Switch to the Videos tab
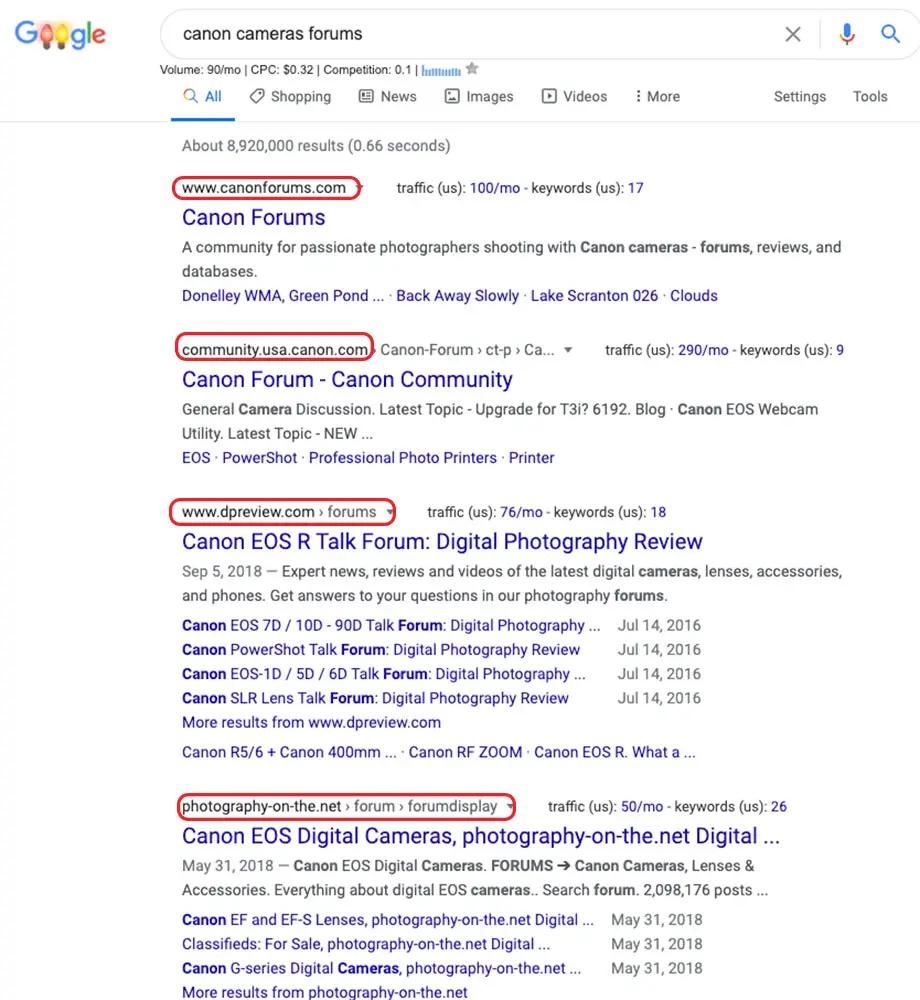This screenshot has width=920, height=1000. (x=574, y=96)
